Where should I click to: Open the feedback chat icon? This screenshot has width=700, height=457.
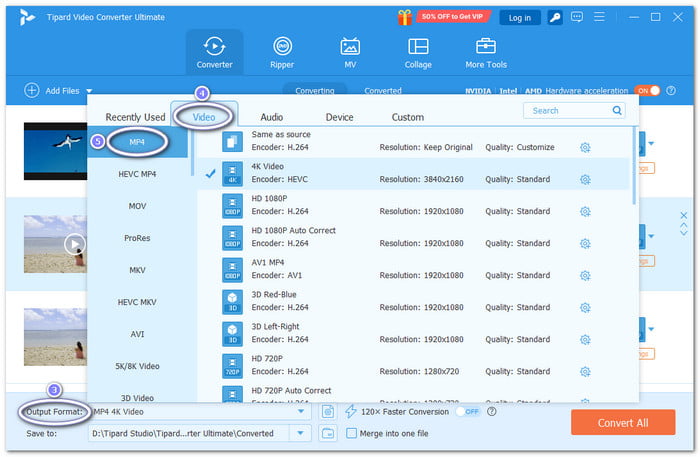coord(577,17)
